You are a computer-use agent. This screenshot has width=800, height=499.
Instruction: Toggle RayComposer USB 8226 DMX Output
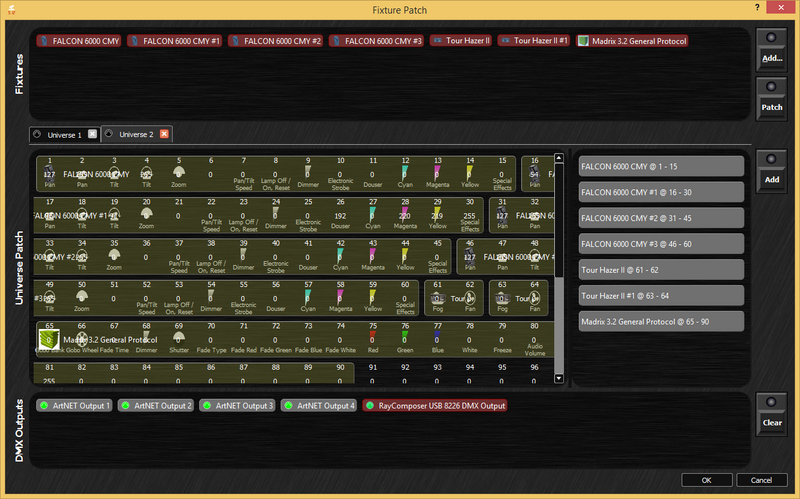coord(435,406)
